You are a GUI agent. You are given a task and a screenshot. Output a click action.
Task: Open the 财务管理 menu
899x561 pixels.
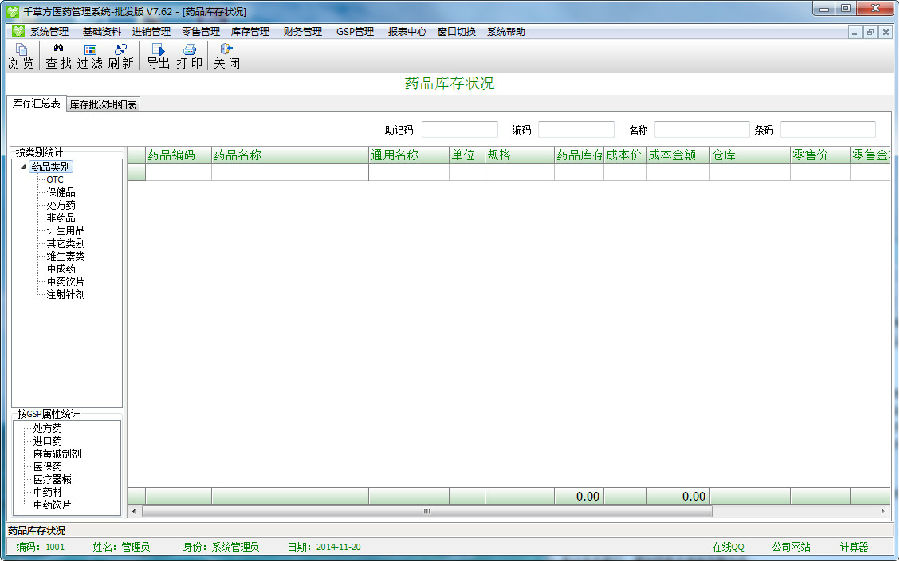tap(303, 32)
